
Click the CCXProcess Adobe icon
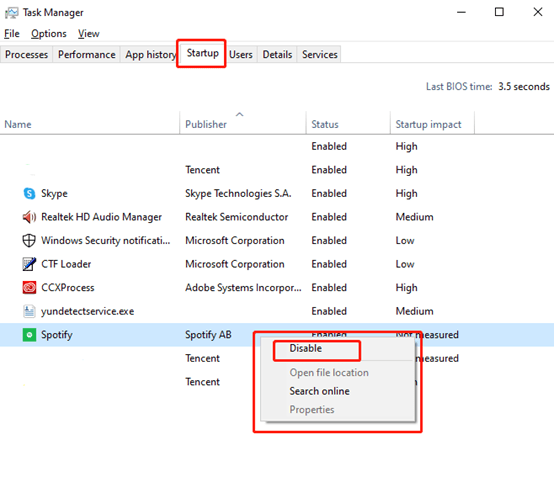(29, 288)
